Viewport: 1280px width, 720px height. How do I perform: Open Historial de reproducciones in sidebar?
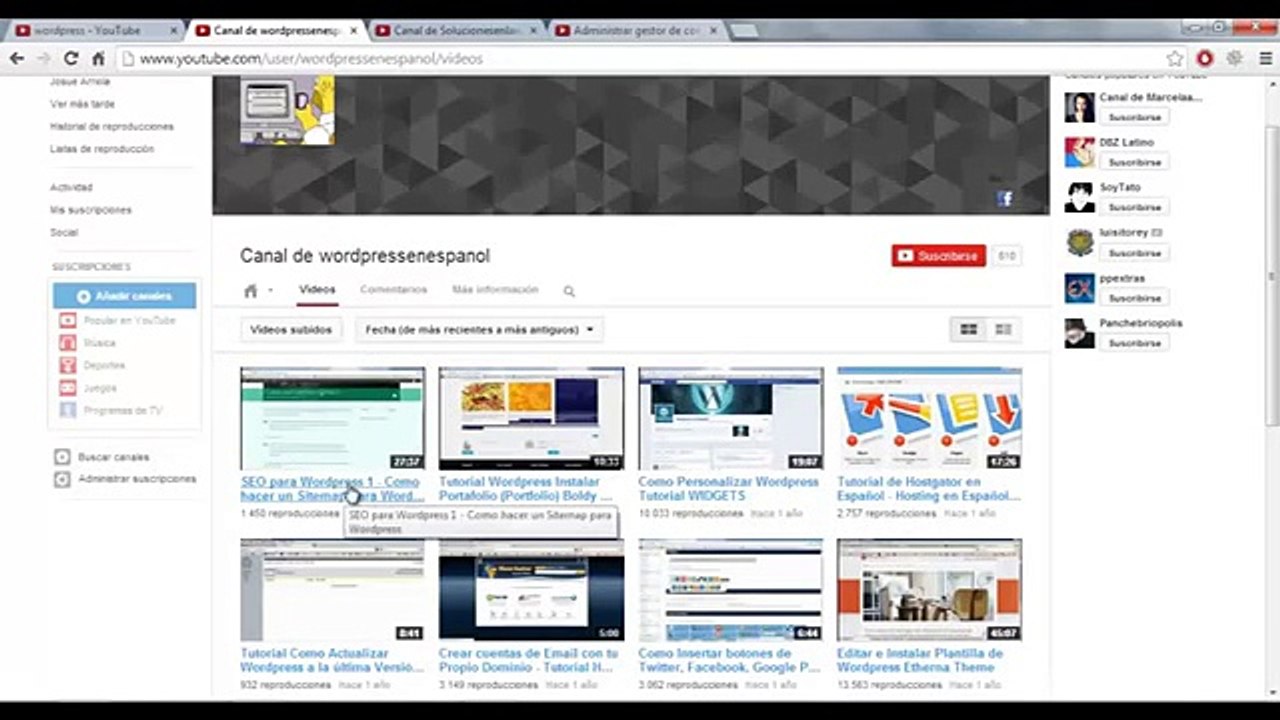tap(112, 127)
